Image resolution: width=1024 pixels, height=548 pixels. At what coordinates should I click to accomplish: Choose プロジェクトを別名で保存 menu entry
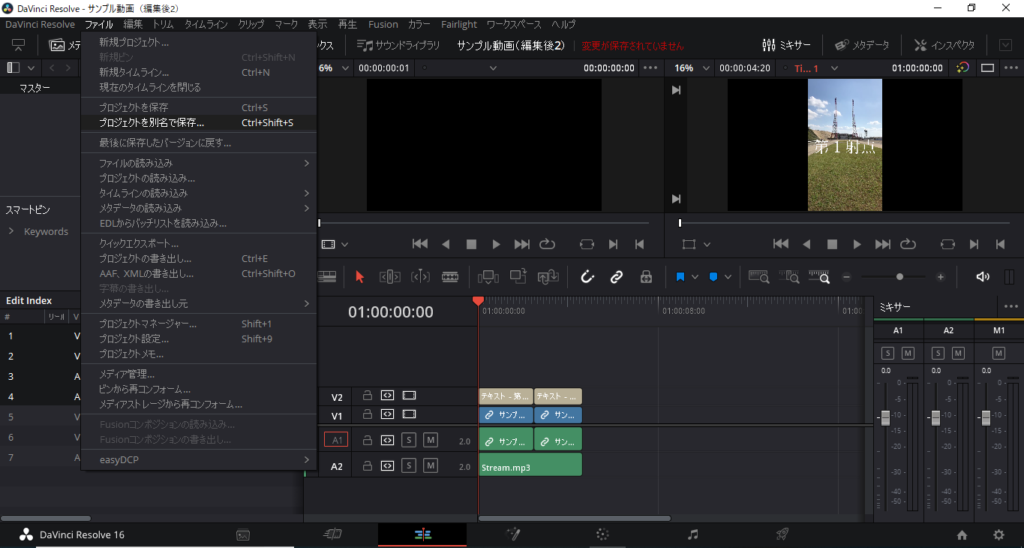tap(199, 123)
